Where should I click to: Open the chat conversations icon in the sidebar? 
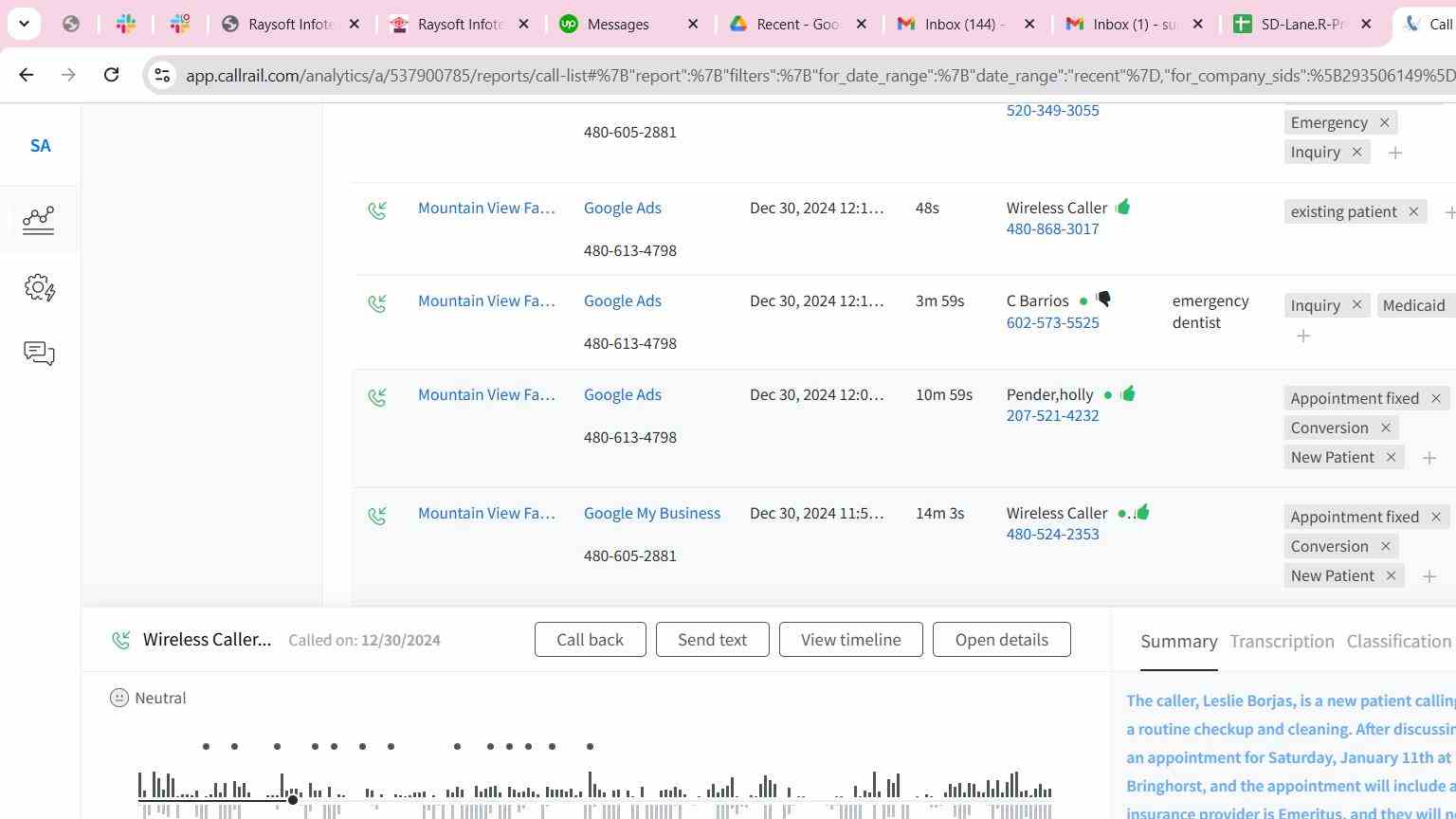click(39, 354)
